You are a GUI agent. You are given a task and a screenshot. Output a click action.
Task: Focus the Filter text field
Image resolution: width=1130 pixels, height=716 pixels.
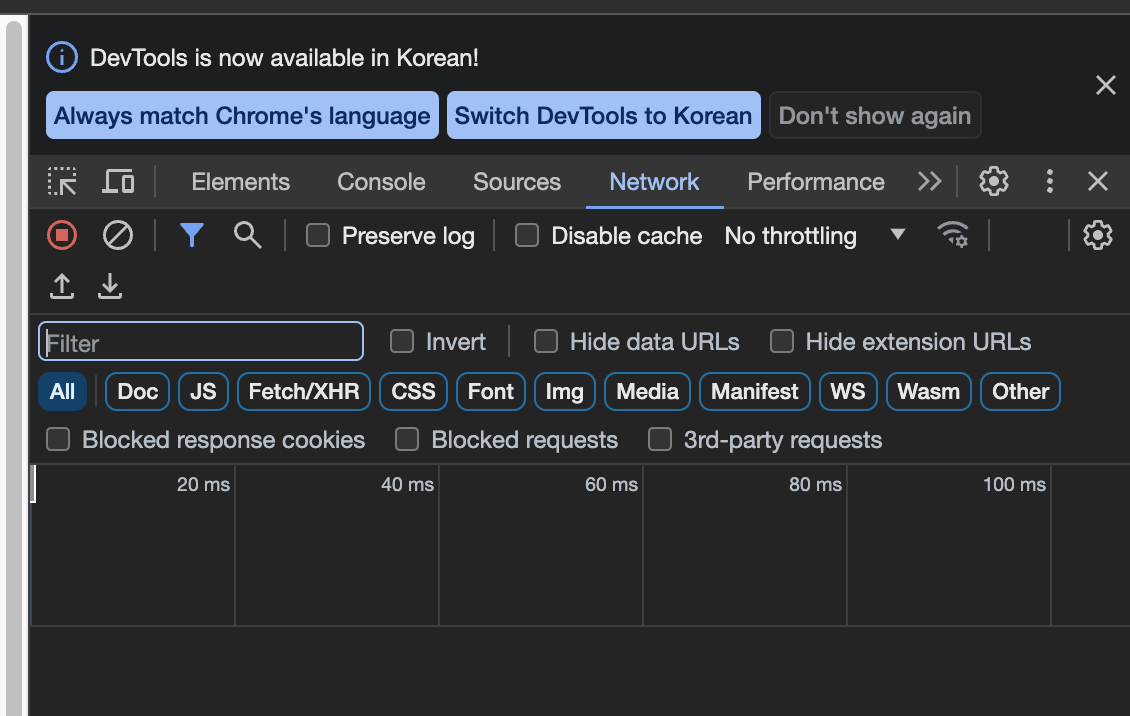(200, 341)
